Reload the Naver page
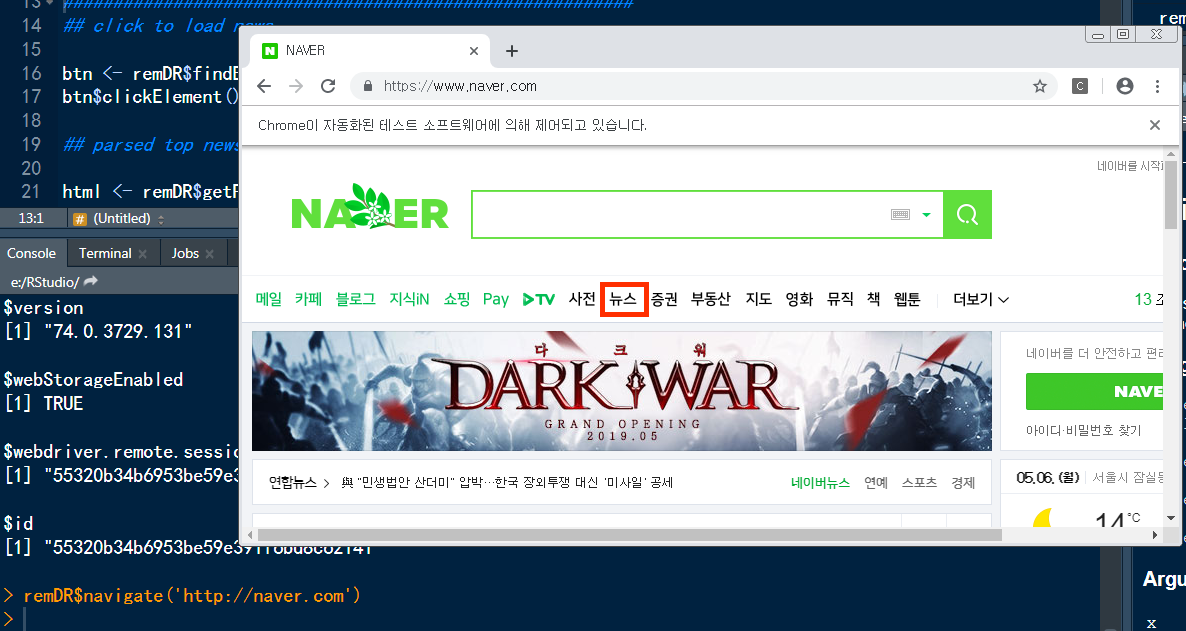This screenshot has height=631, width=1186. pyautogui.click(x=328, y=86)
